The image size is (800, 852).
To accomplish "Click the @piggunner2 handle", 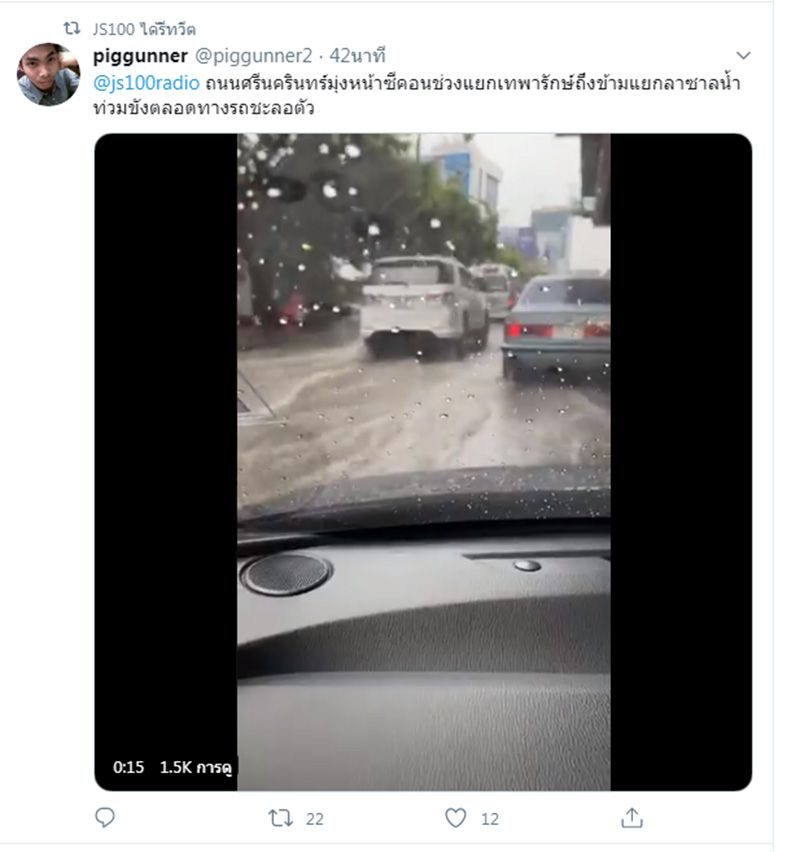I will coord(253,55).
